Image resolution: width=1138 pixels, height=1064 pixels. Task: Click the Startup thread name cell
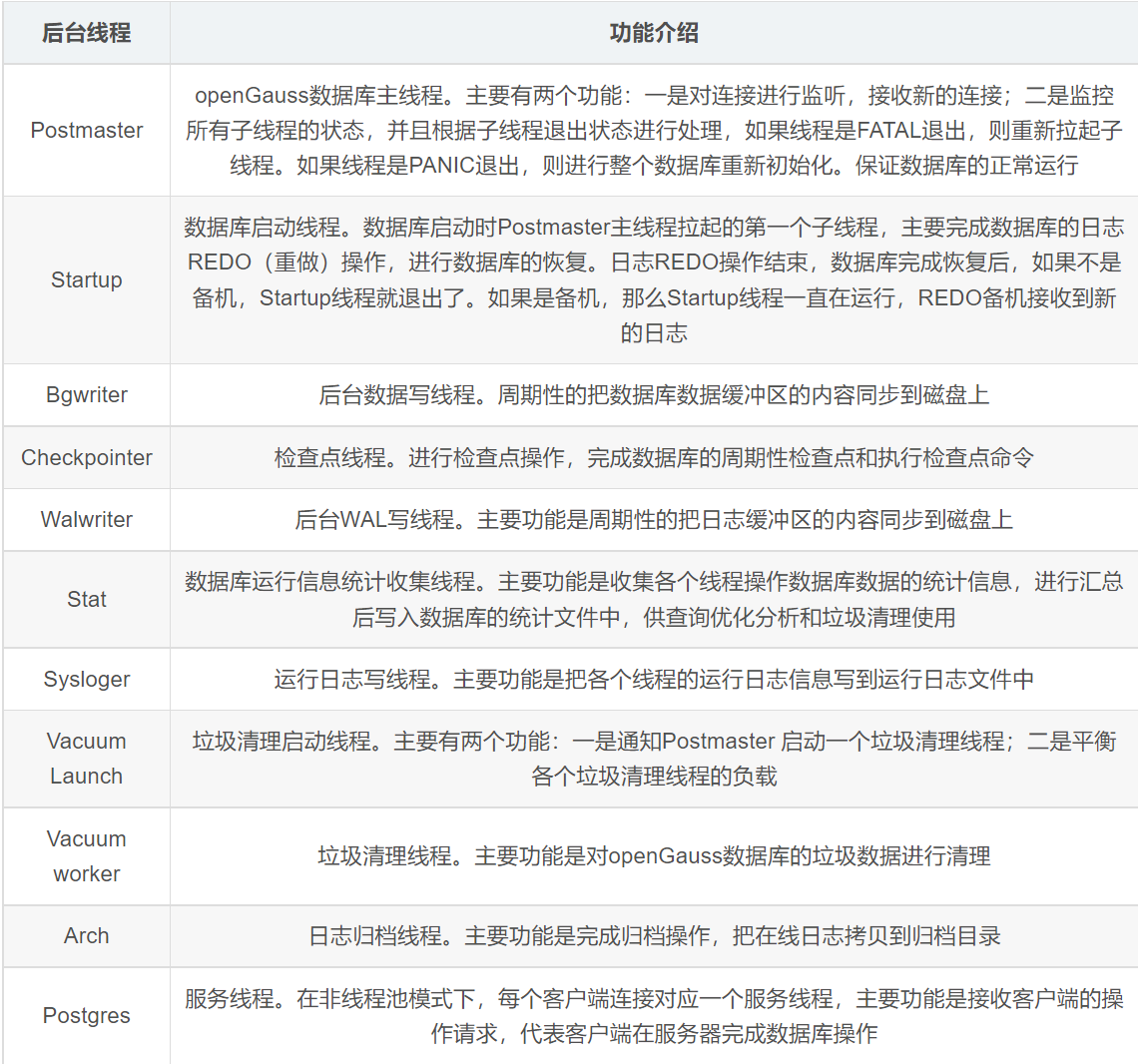(87, 279)
